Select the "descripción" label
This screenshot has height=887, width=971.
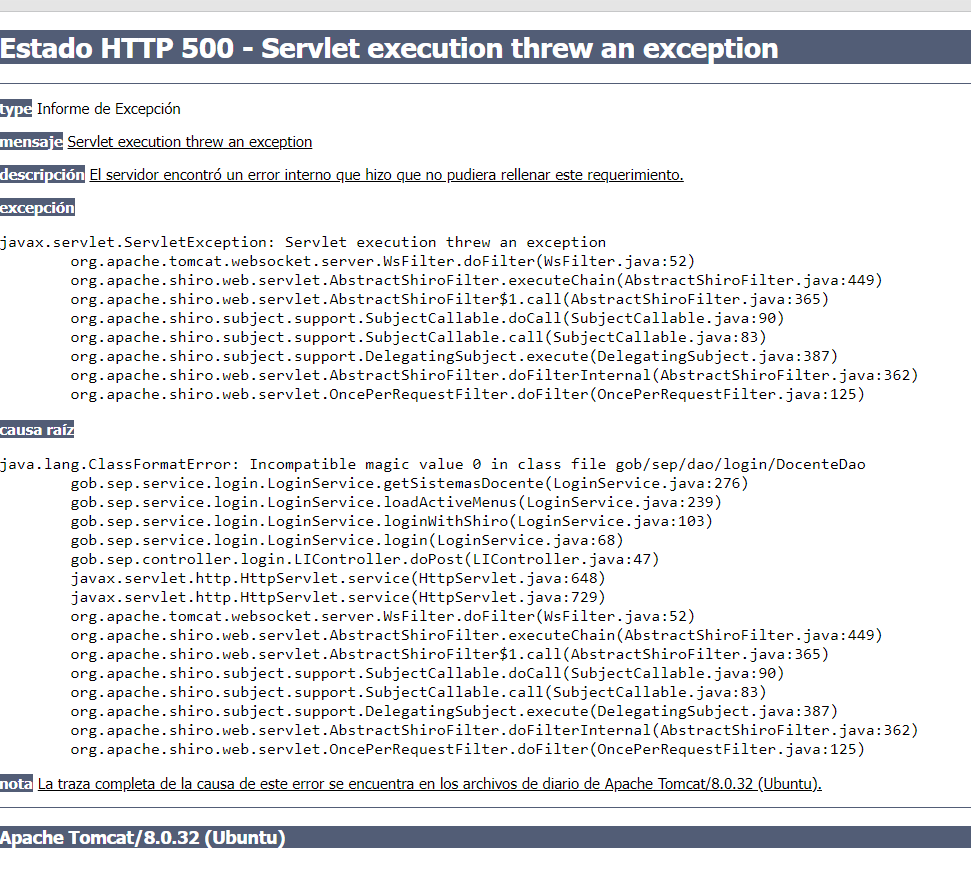pos(42,175)
